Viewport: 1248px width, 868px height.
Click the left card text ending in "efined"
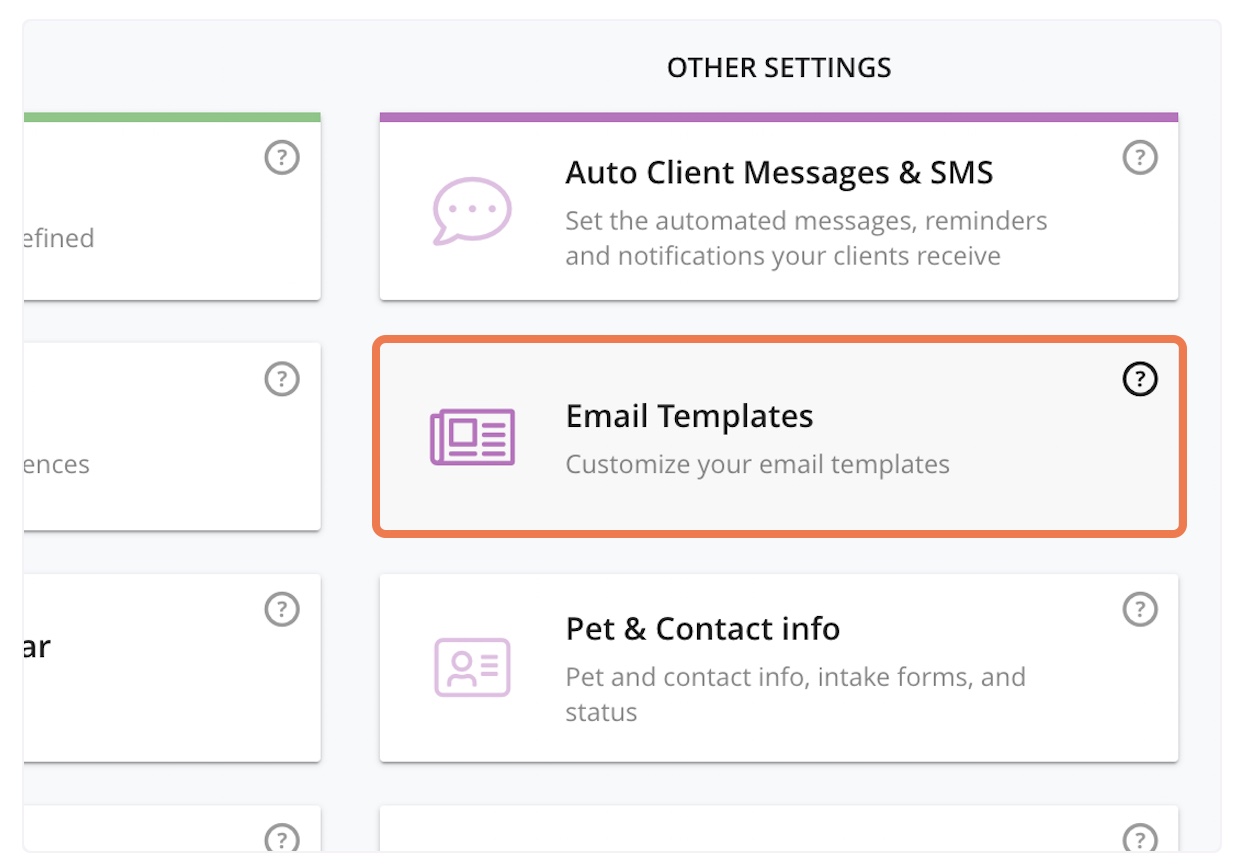[58, 239]
